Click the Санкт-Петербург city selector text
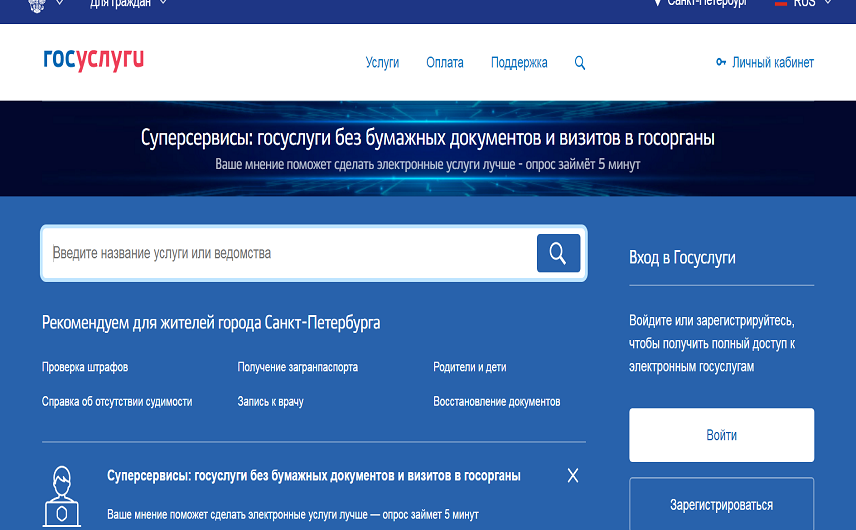This screenshot has width=856, height=530. tap(706, 3)
